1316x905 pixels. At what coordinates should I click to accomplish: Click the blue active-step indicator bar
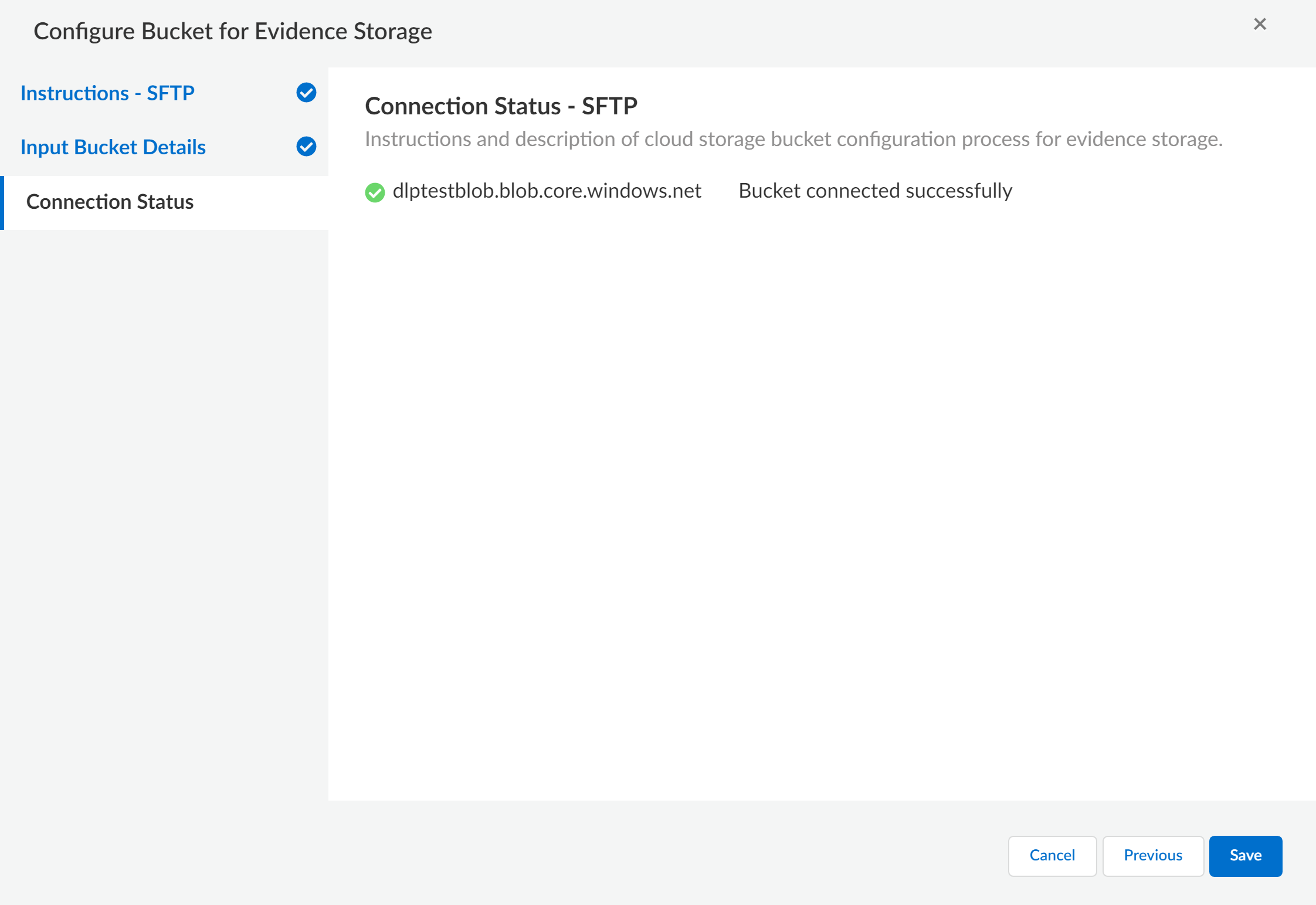pyautogui.click(x=2, y=202)
